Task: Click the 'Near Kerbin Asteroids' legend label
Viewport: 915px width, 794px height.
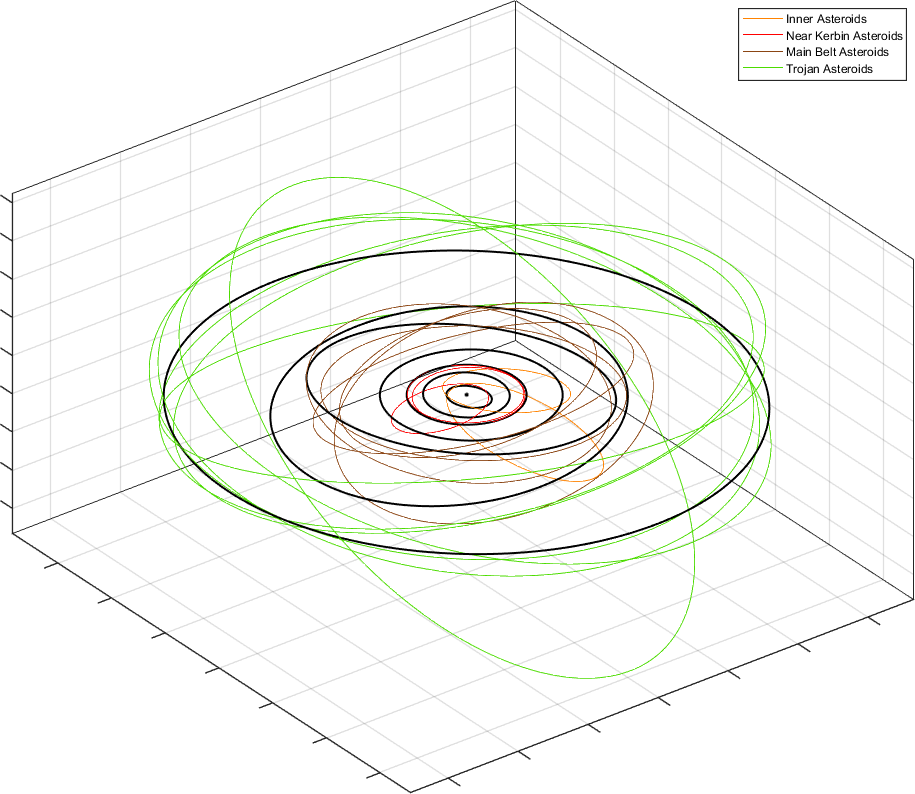Action: [844, 36]
